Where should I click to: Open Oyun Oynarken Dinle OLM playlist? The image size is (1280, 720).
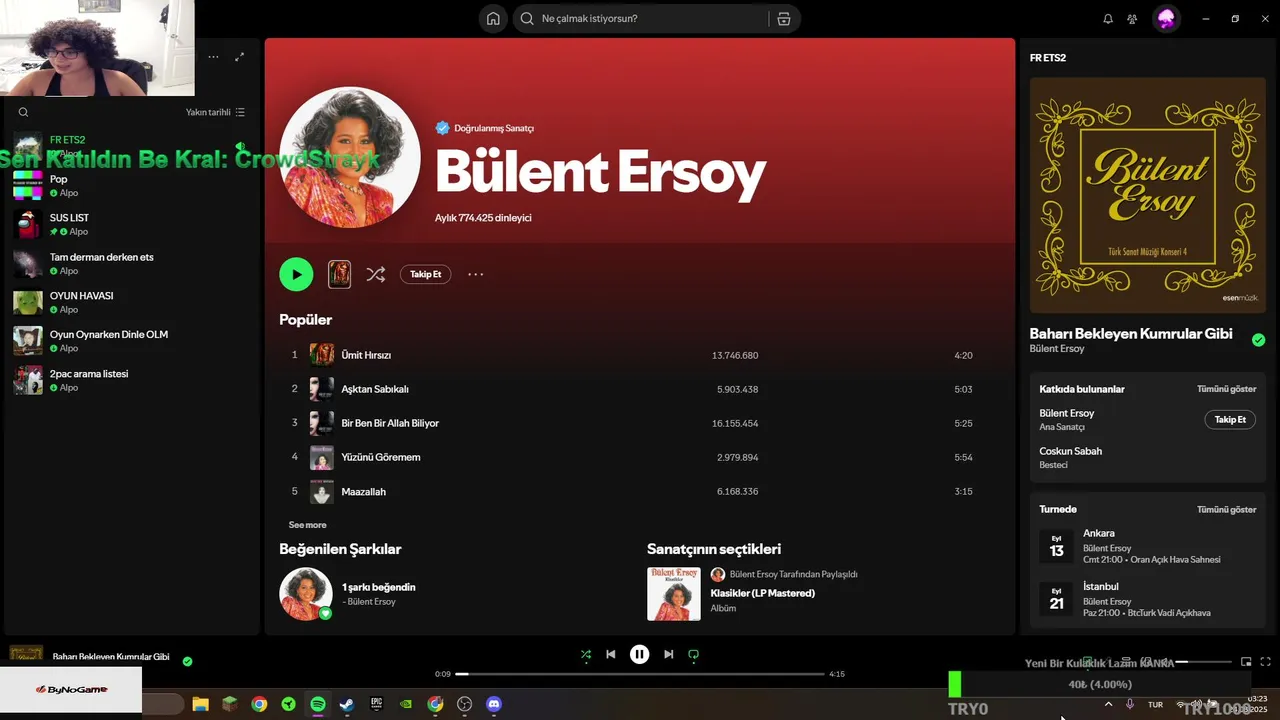point(130,341)
